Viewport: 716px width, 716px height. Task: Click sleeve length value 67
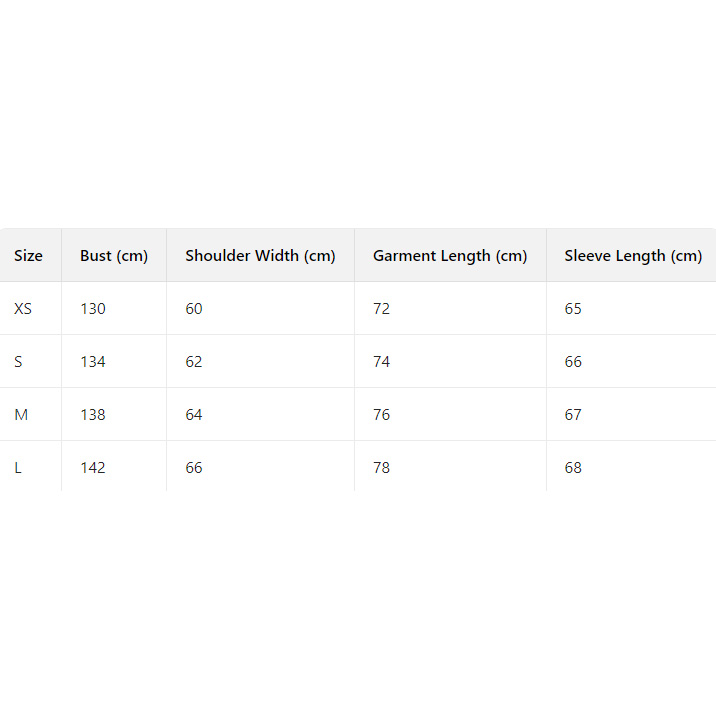[573, 415]
